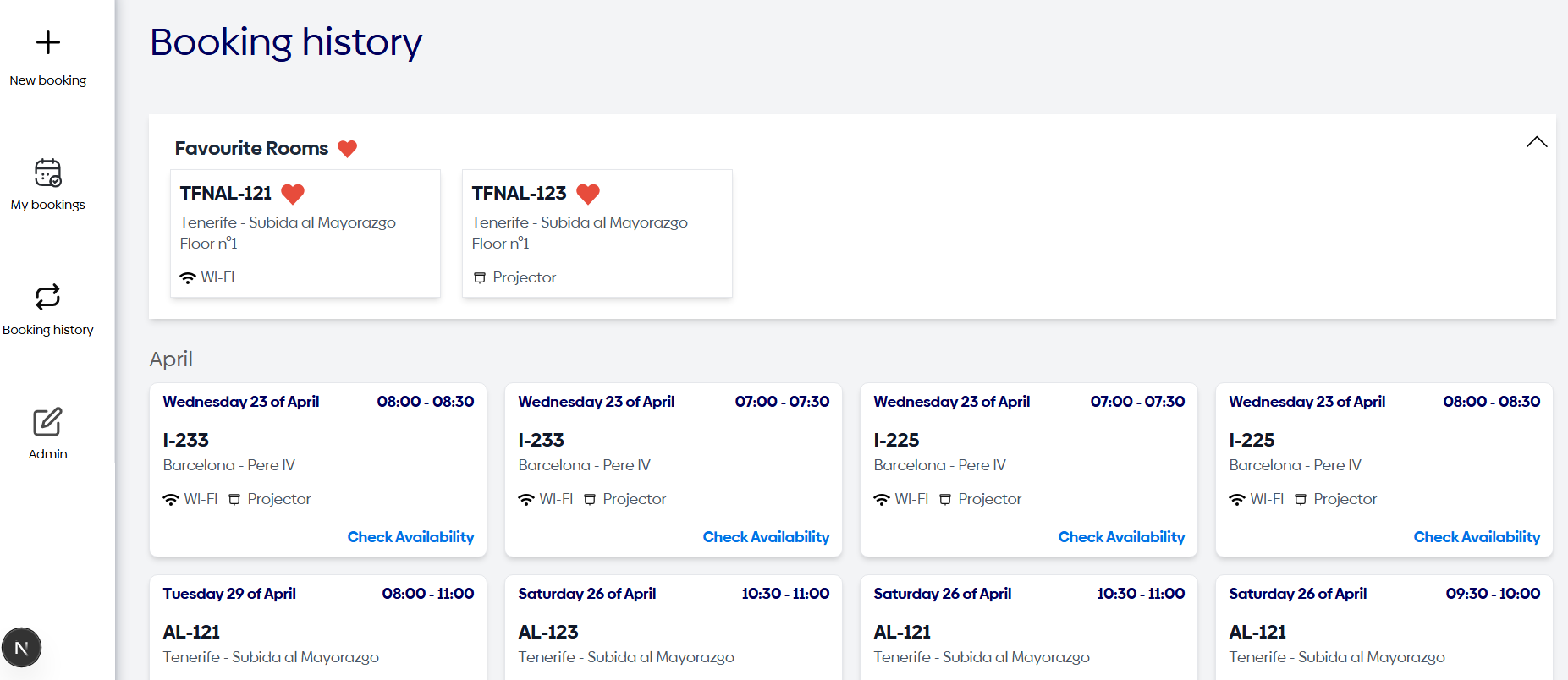1568x680 pixels.
Task: Open the TFNAL-123 favourite room card
Action: pyautogui.click(x=597, y=233)
